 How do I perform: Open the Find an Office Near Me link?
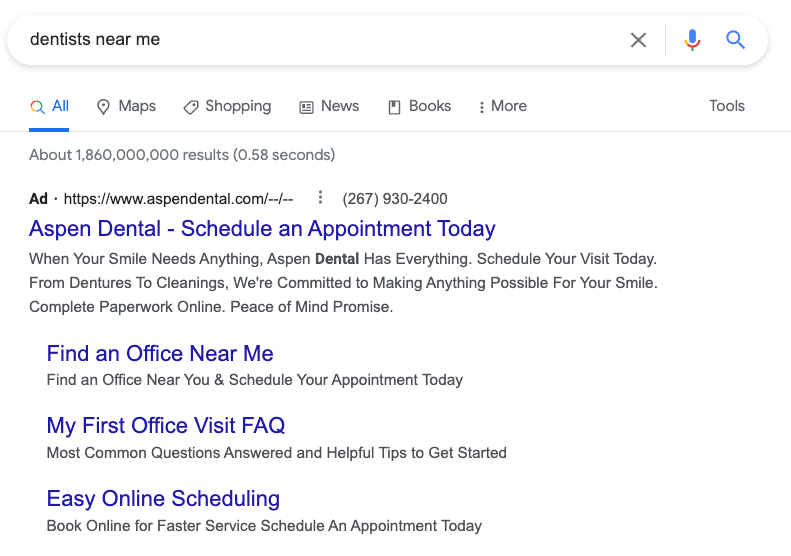pos(160,353)
